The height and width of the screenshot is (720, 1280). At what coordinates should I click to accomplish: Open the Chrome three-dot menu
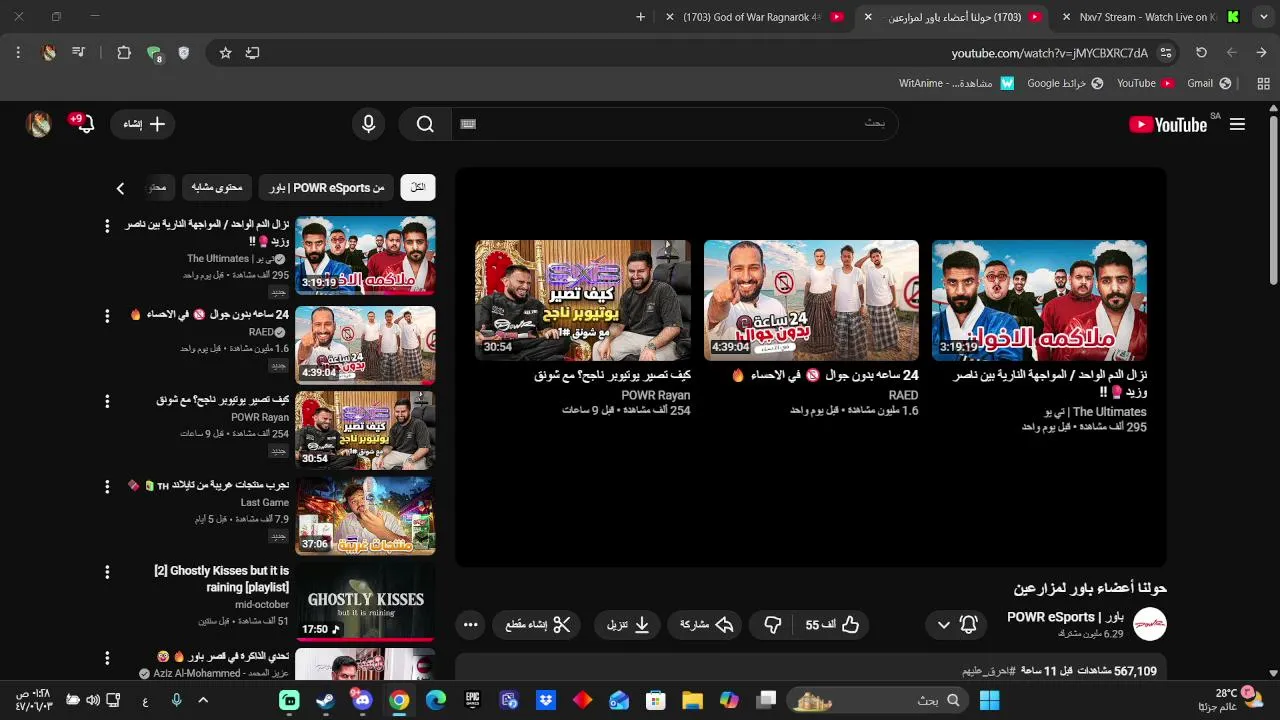coord(18,53)
